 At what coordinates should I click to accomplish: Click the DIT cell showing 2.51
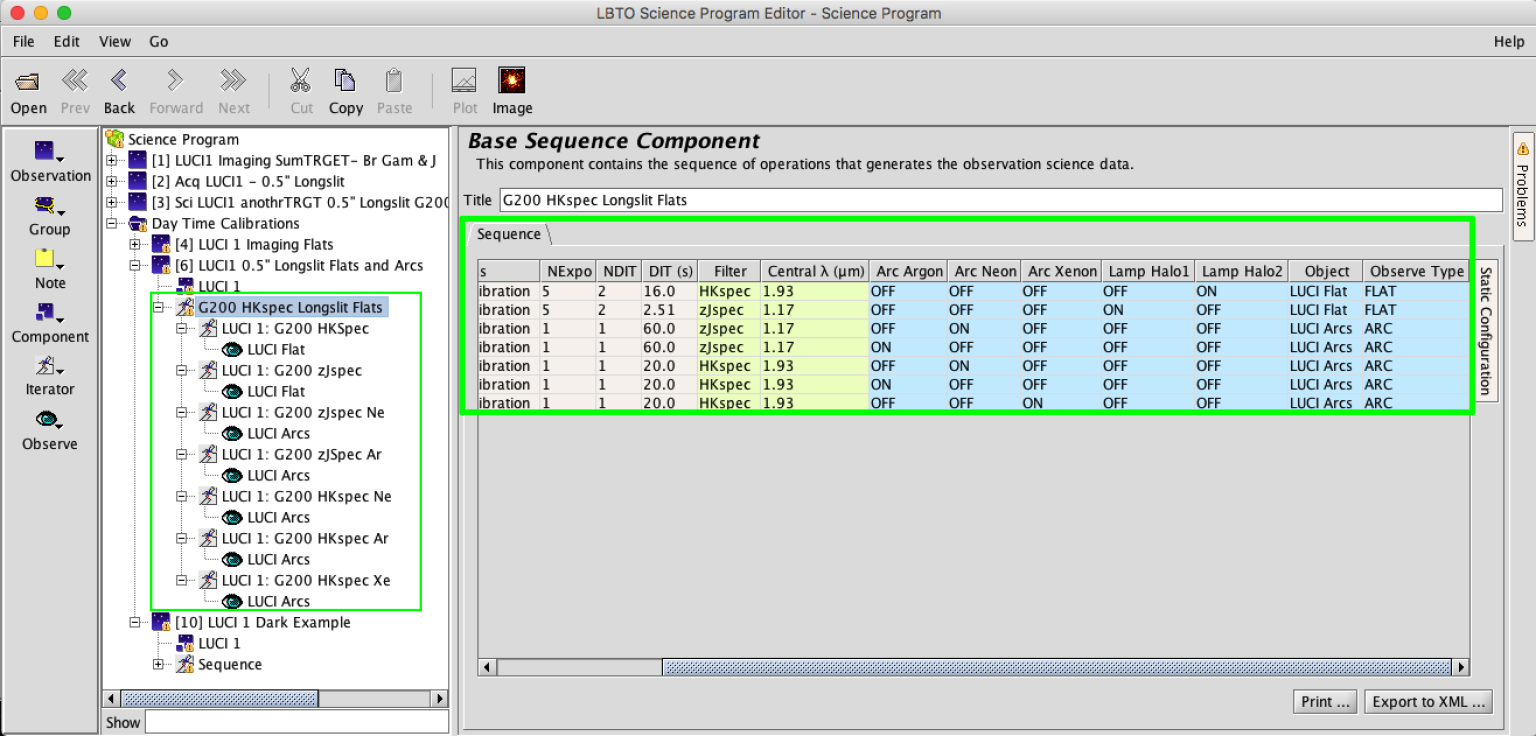669,310
